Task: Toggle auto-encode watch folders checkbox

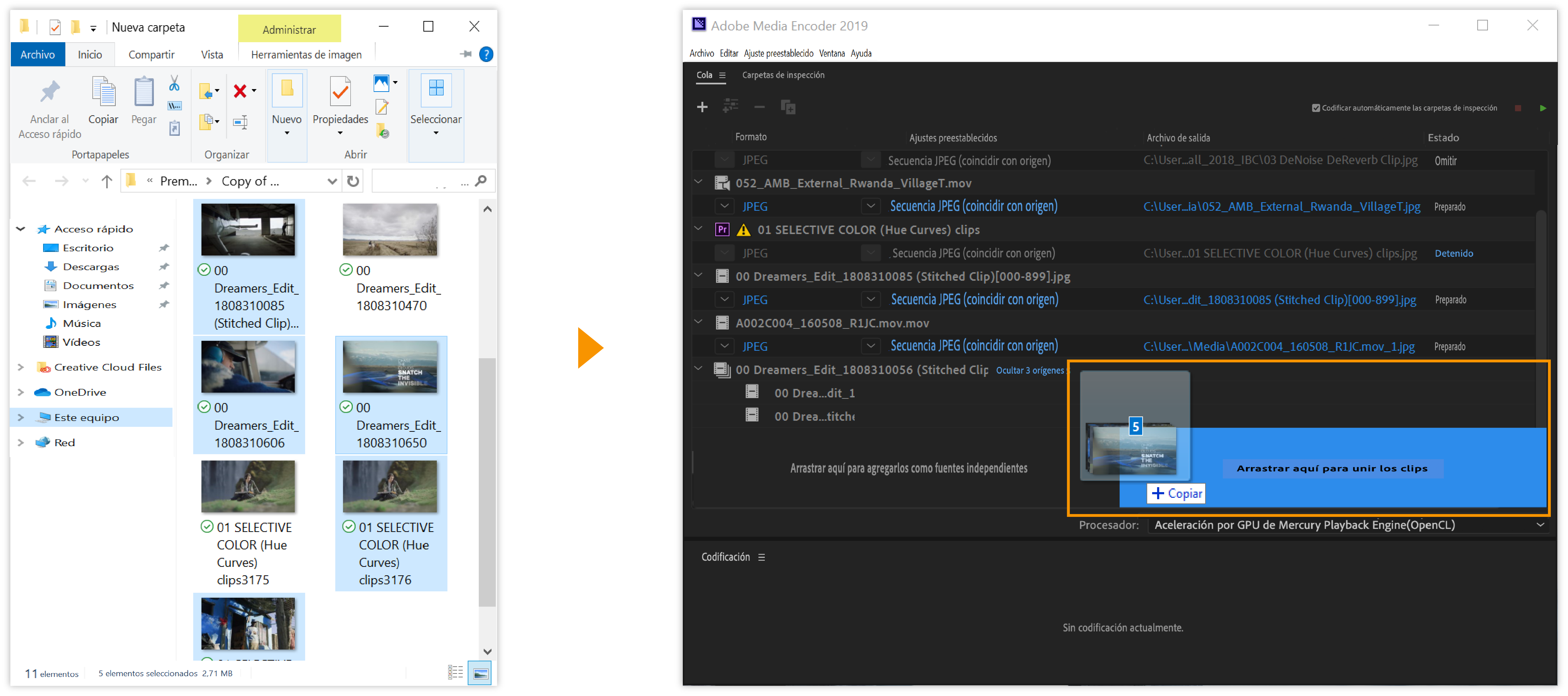Action: pyautogui.click(x=1315, y=108)
